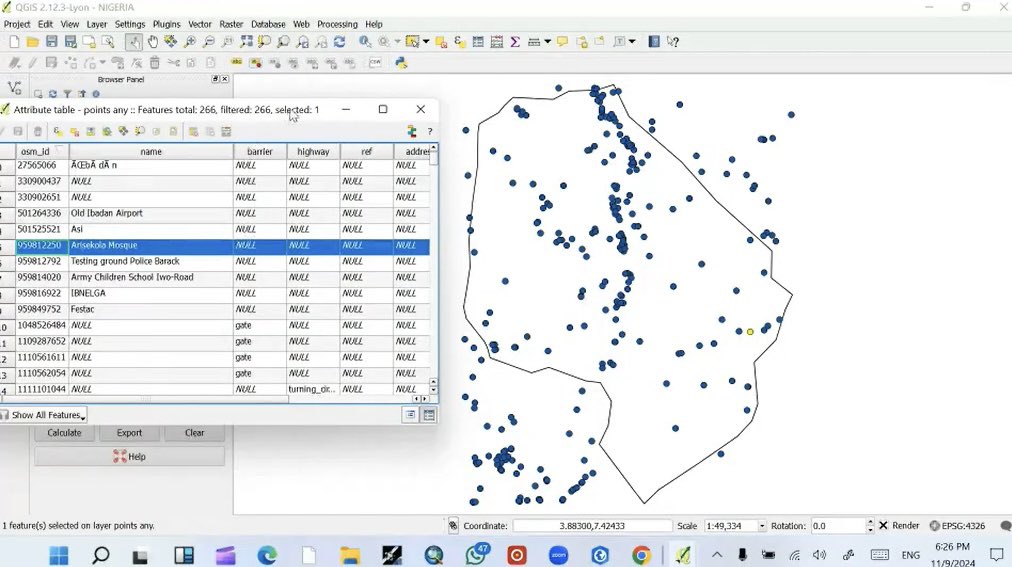Click the Pan Map to Selection icon
The height and width of the screenshot is (567, 1012).
pos(170,42)
